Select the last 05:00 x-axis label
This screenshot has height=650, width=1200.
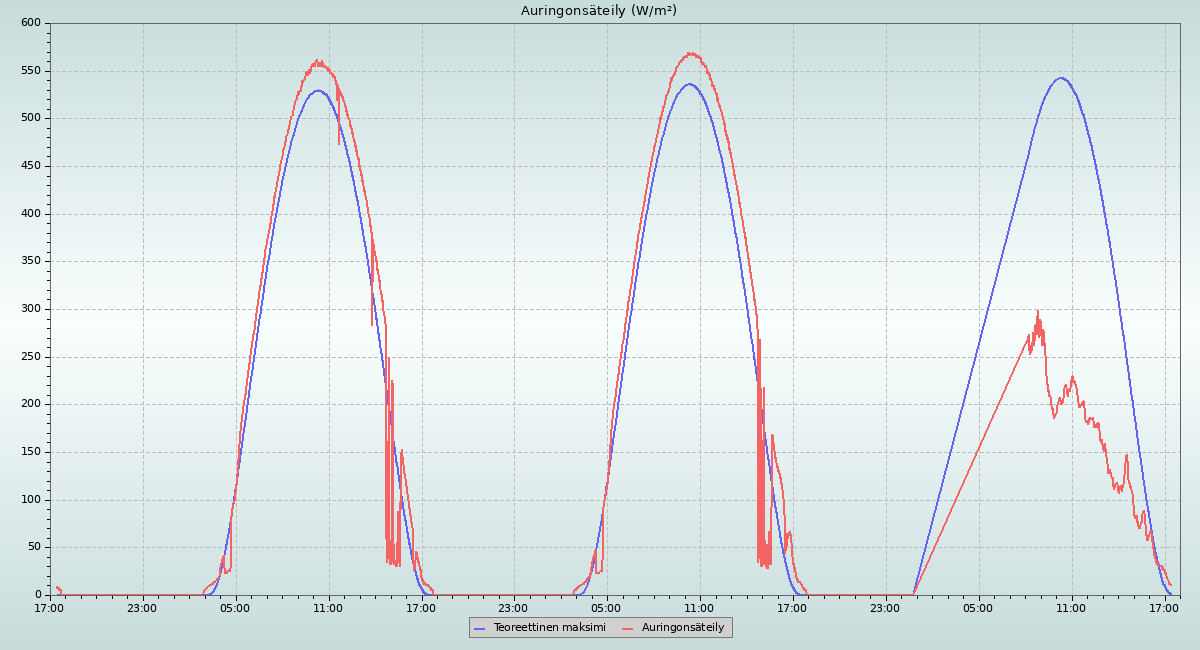(x=979, y=608)
